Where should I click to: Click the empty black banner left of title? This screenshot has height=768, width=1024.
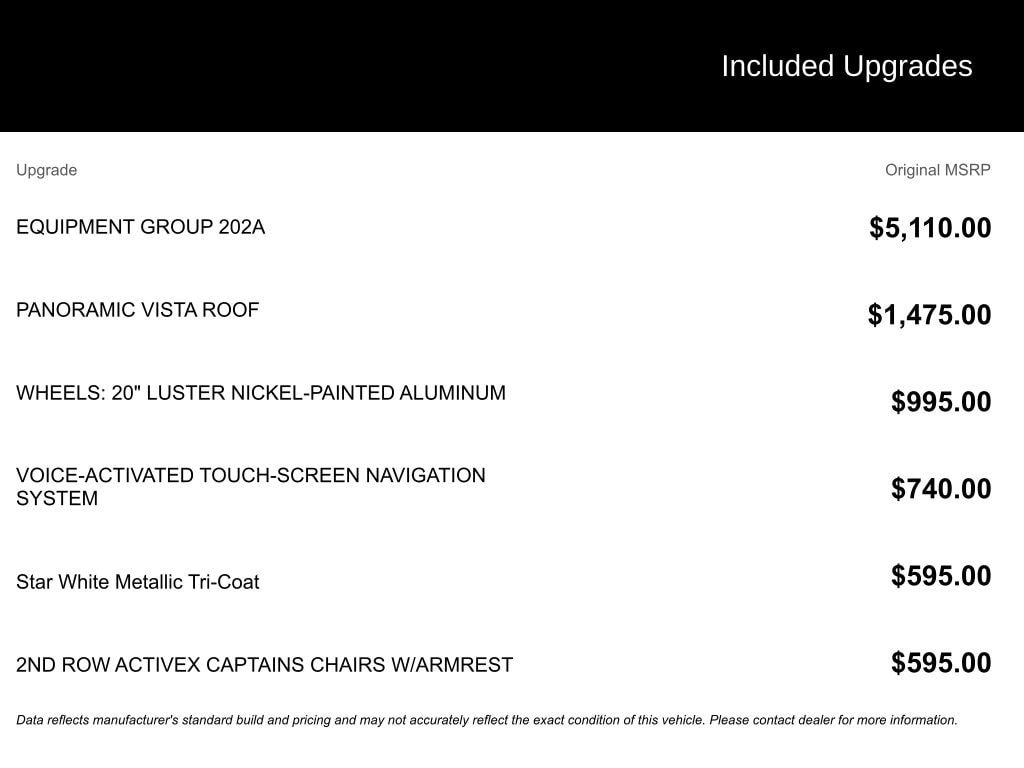[x=300, y=66]
